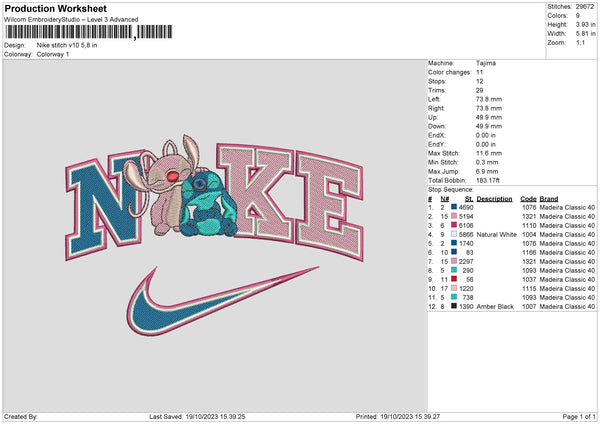Viewport: 600px width, 424px height.
Task: Click the Colors value 9
Action: pos(578,16)
